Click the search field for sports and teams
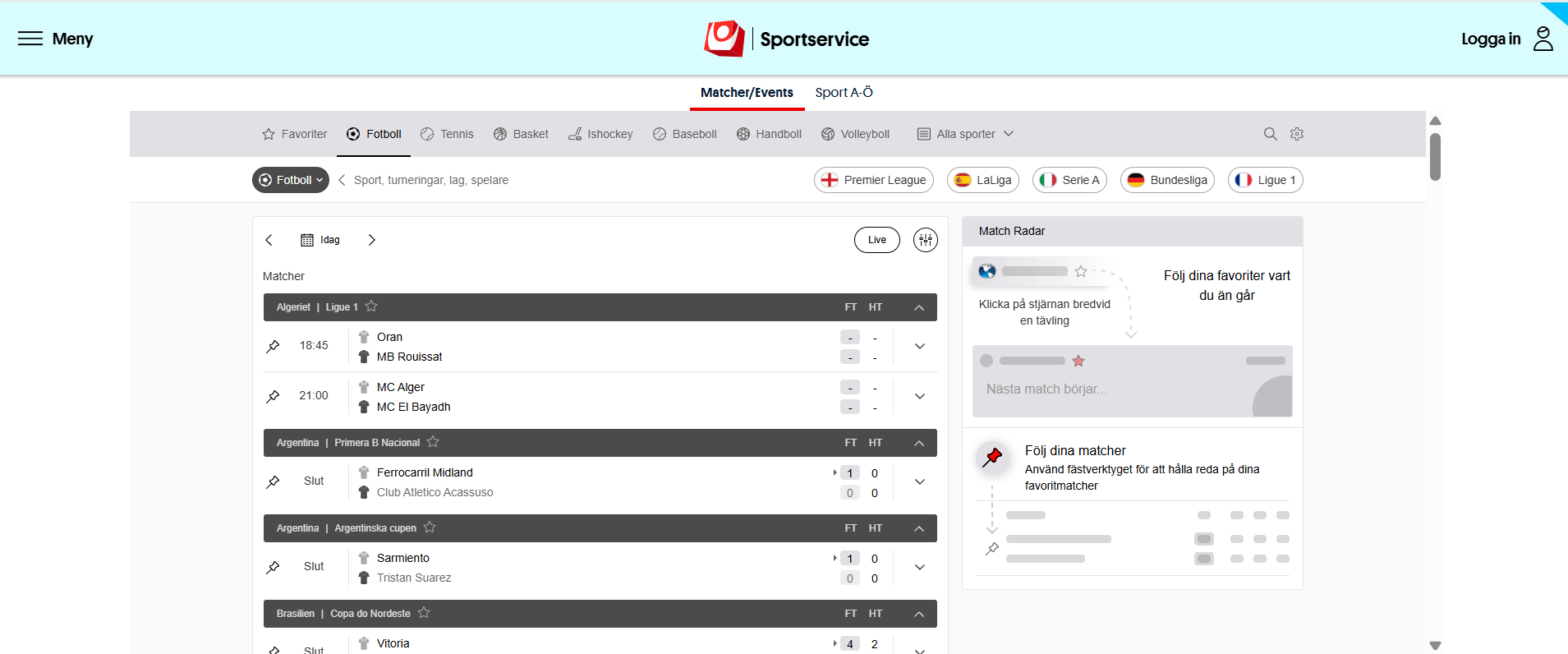The height and width of the screenshot is (654, 1568). click(x=431, y=180)
